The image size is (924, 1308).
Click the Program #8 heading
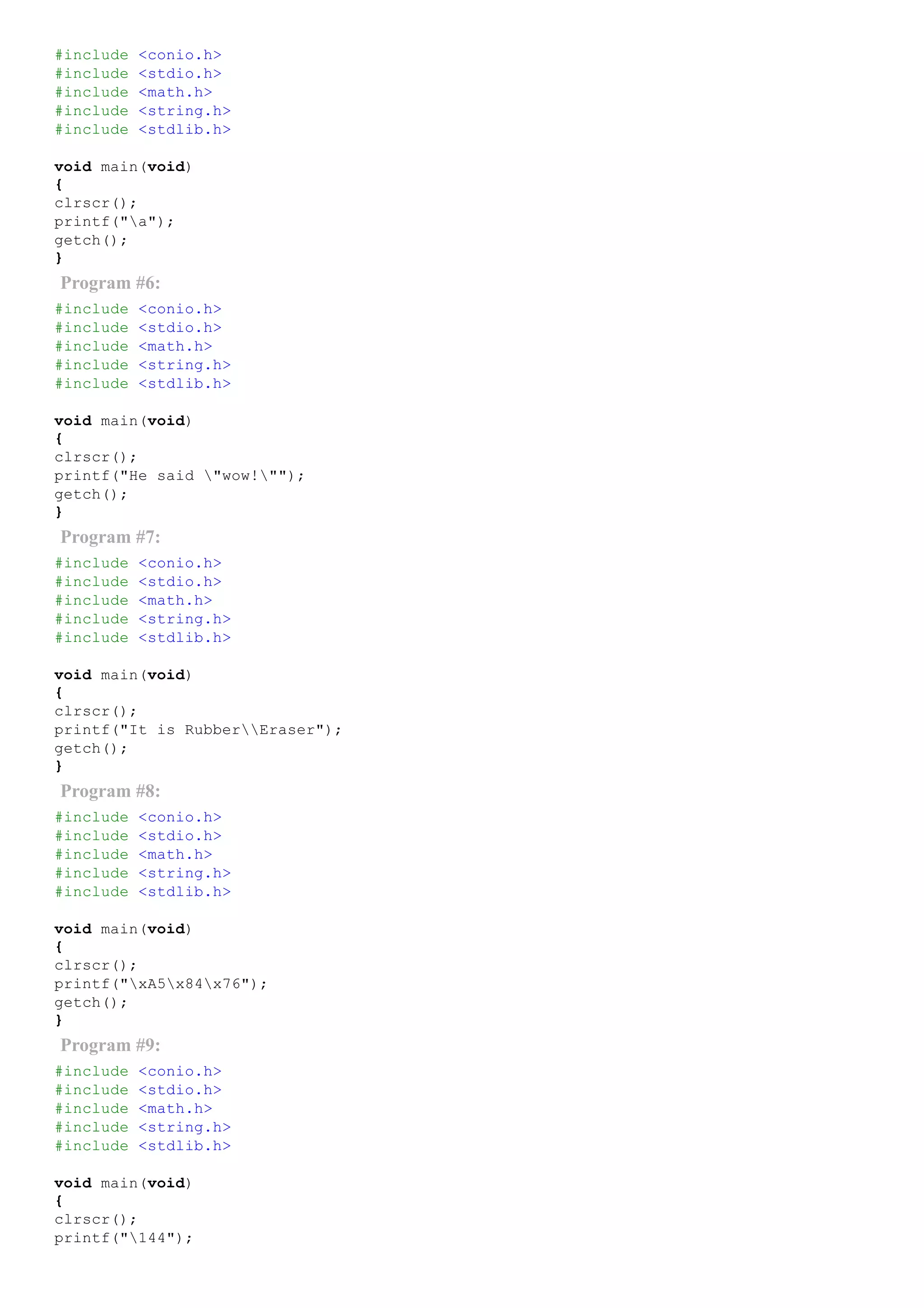tap(111, 791)
